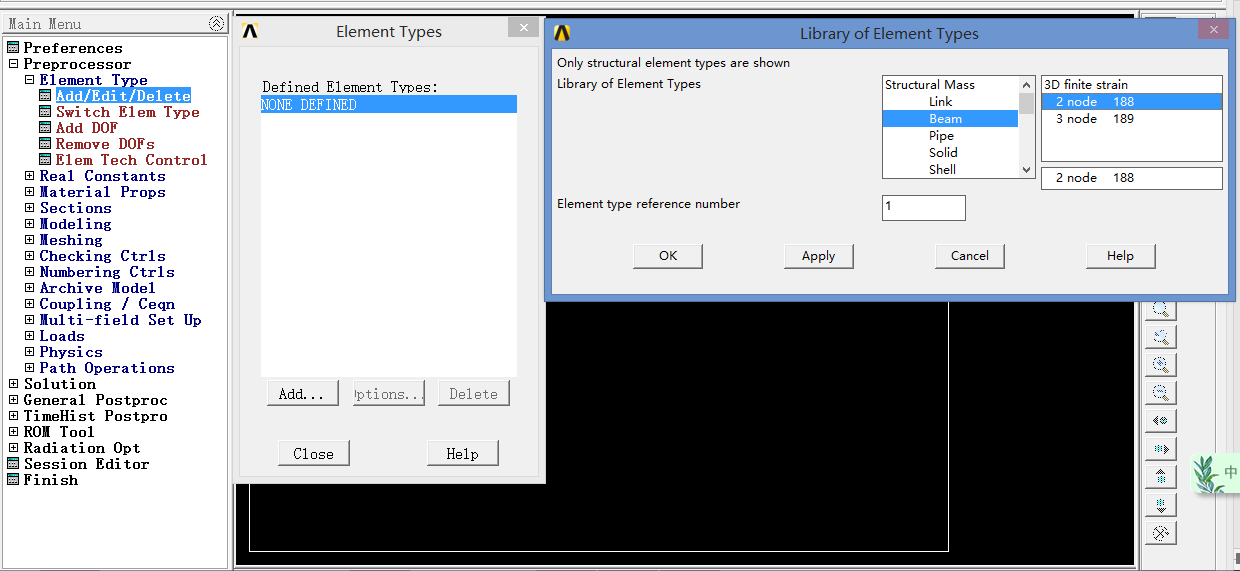Screen dimensions: 1240x571
Task: Select Multi-field Set Up tree item
Action: [x=120, y=320]
